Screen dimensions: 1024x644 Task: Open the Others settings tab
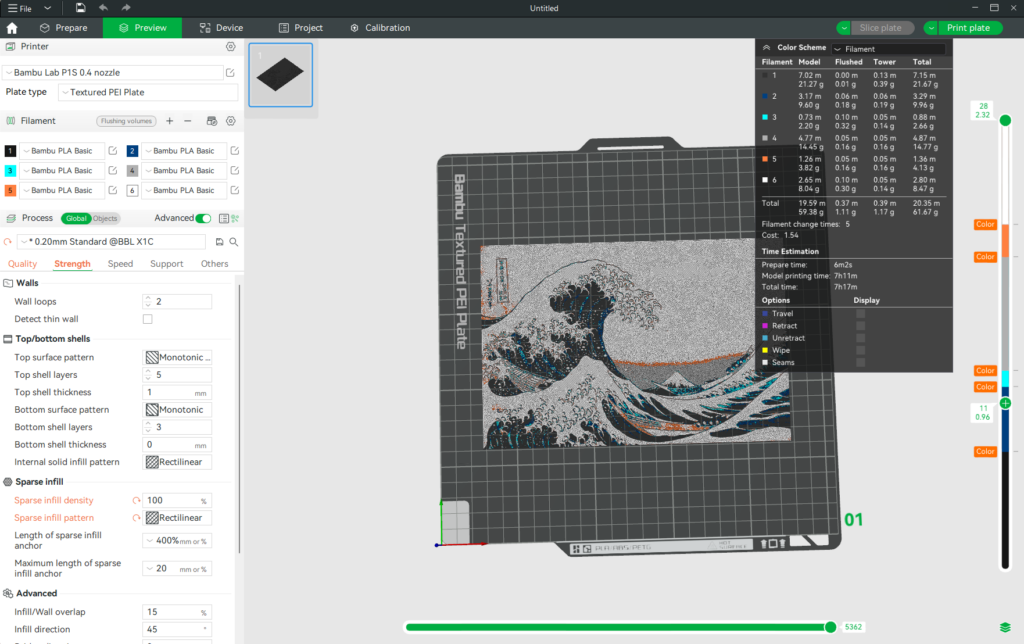click(x=214, y=264)
